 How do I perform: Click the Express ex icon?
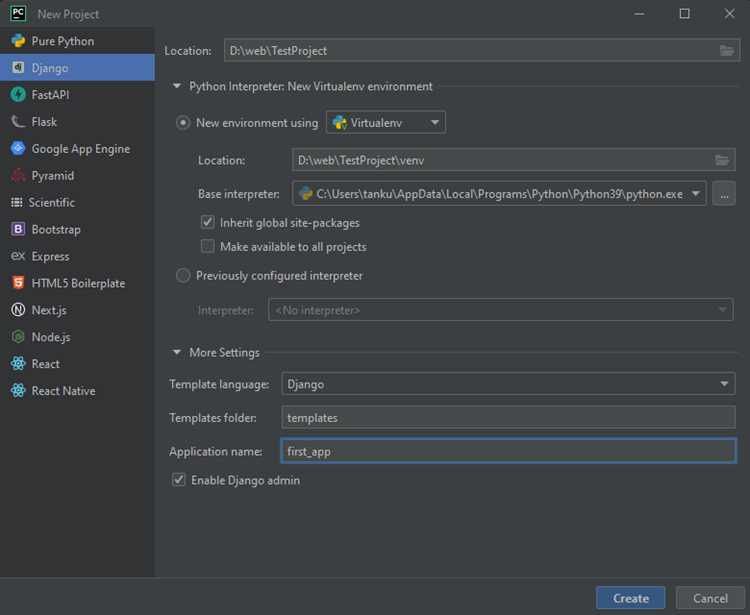[18, 256]
